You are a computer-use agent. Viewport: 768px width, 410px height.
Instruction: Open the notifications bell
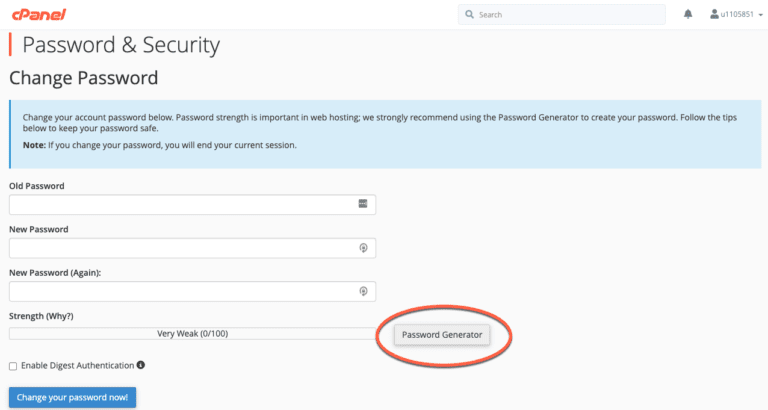[688, 14]
